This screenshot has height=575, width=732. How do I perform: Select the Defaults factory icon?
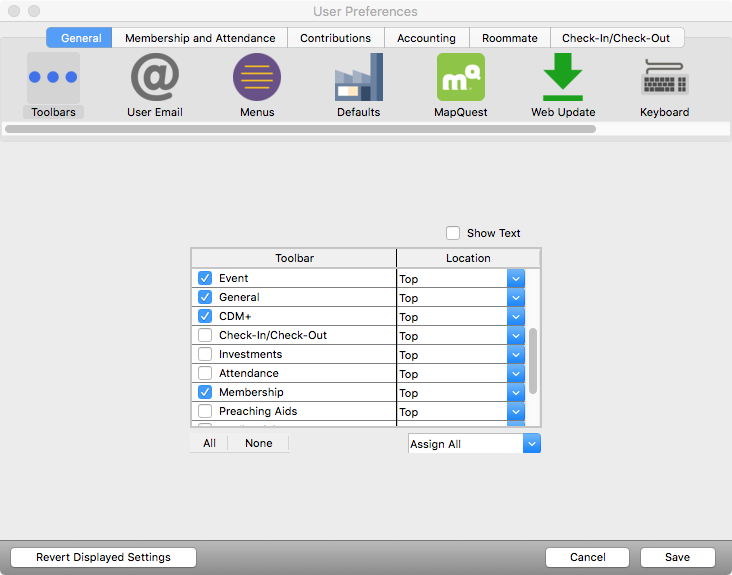pos(358,78)
